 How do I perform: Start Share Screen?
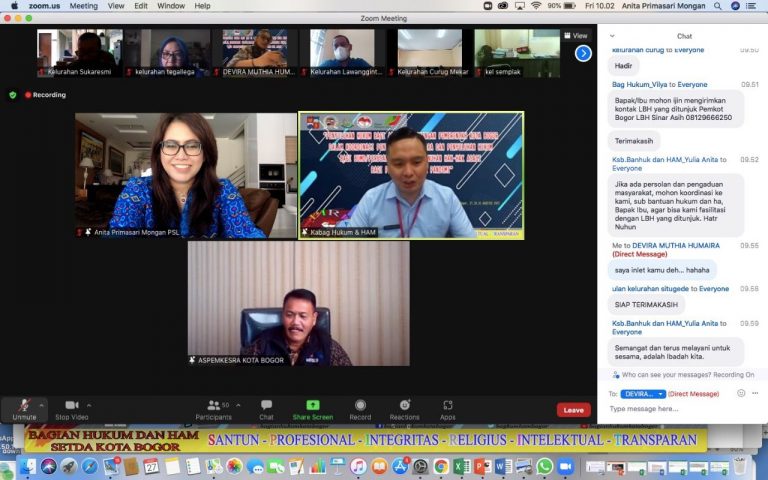(312, 409)
